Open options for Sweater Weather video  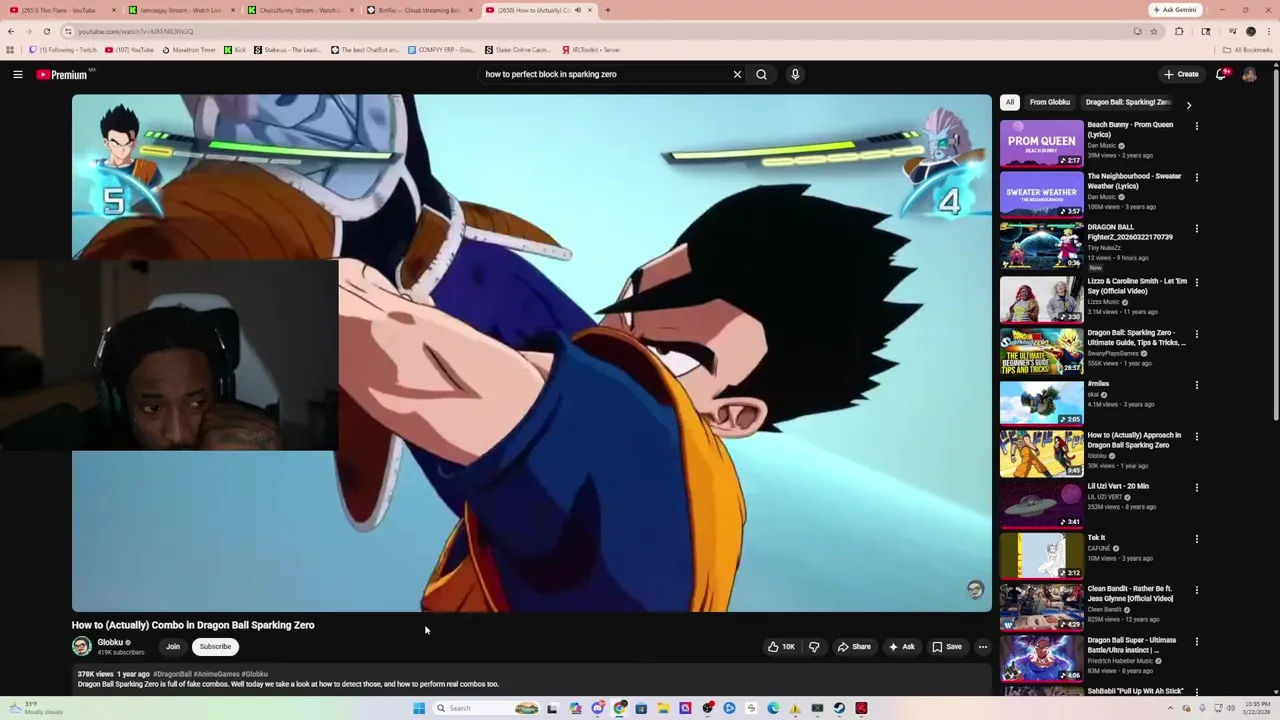click(1196, 178)
